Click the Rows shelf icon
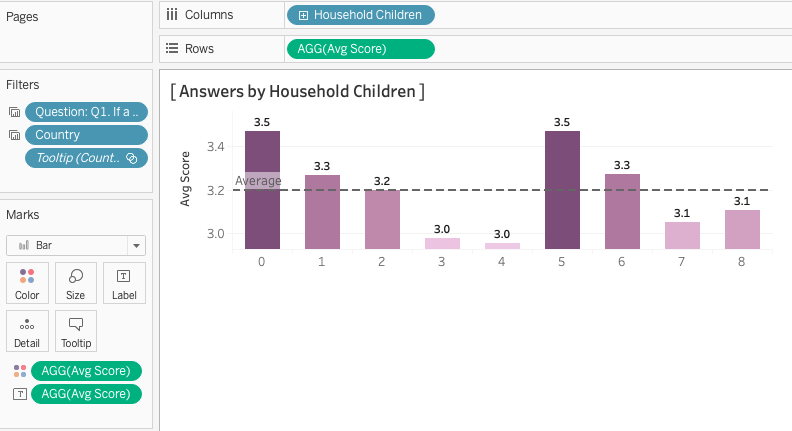 tap(172, 48)
